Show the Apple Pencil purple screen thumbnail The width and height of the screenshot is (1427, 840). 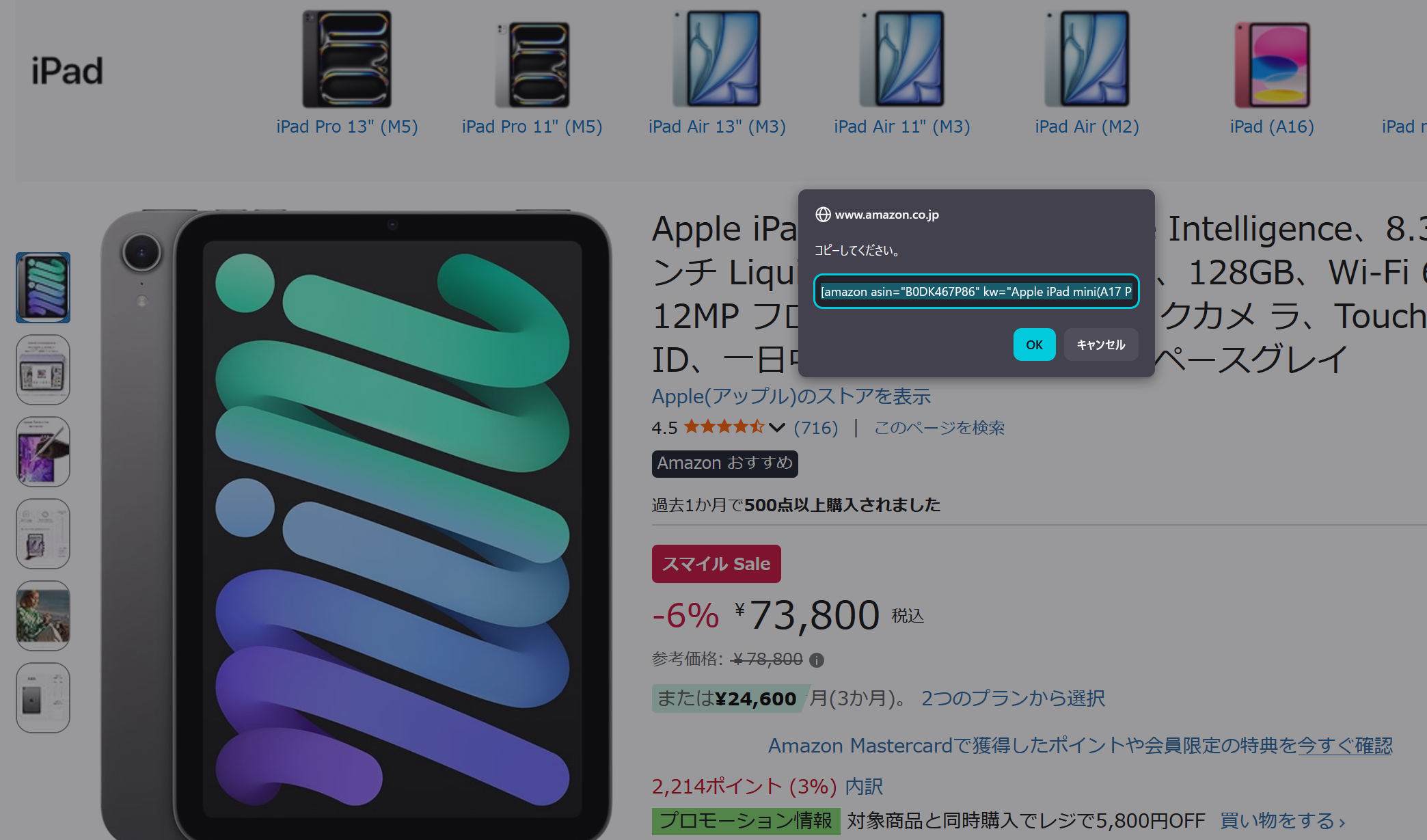pos(43,452)
